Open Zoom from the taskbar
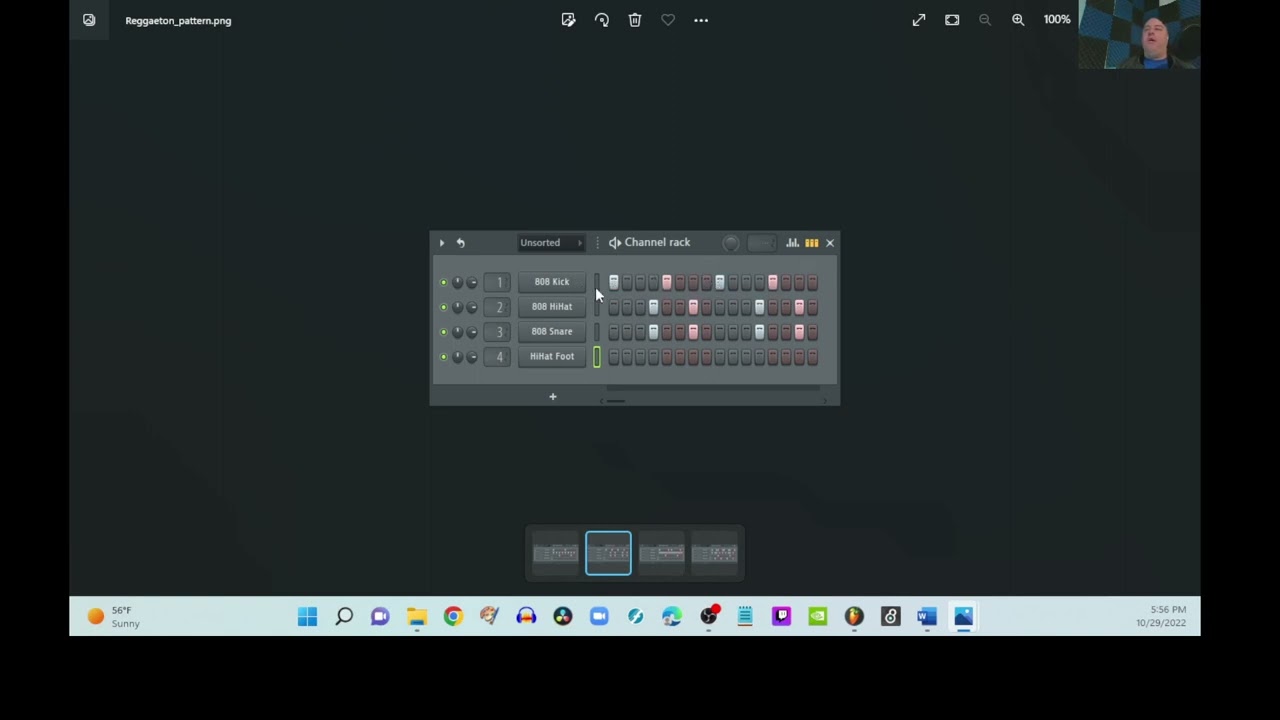Image resolution: width=1280 pixels, height=720 pixels. coord(599,617)
